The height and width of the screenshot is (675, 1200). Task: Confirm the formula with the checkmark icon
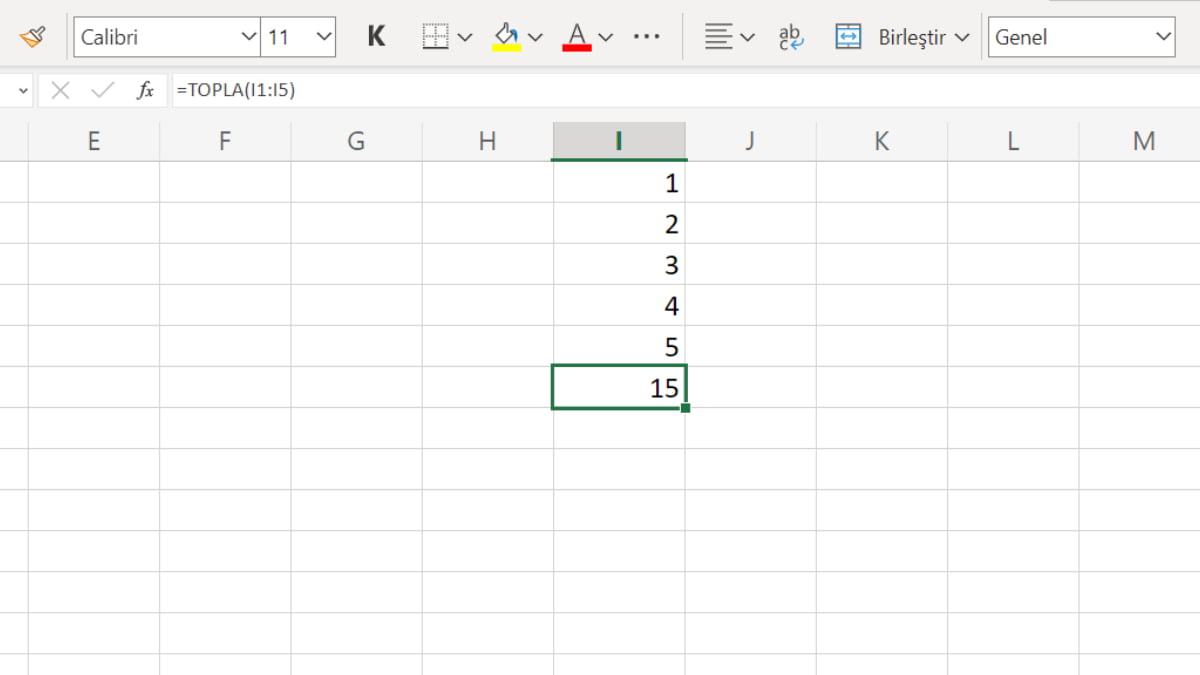pos(102,91)
